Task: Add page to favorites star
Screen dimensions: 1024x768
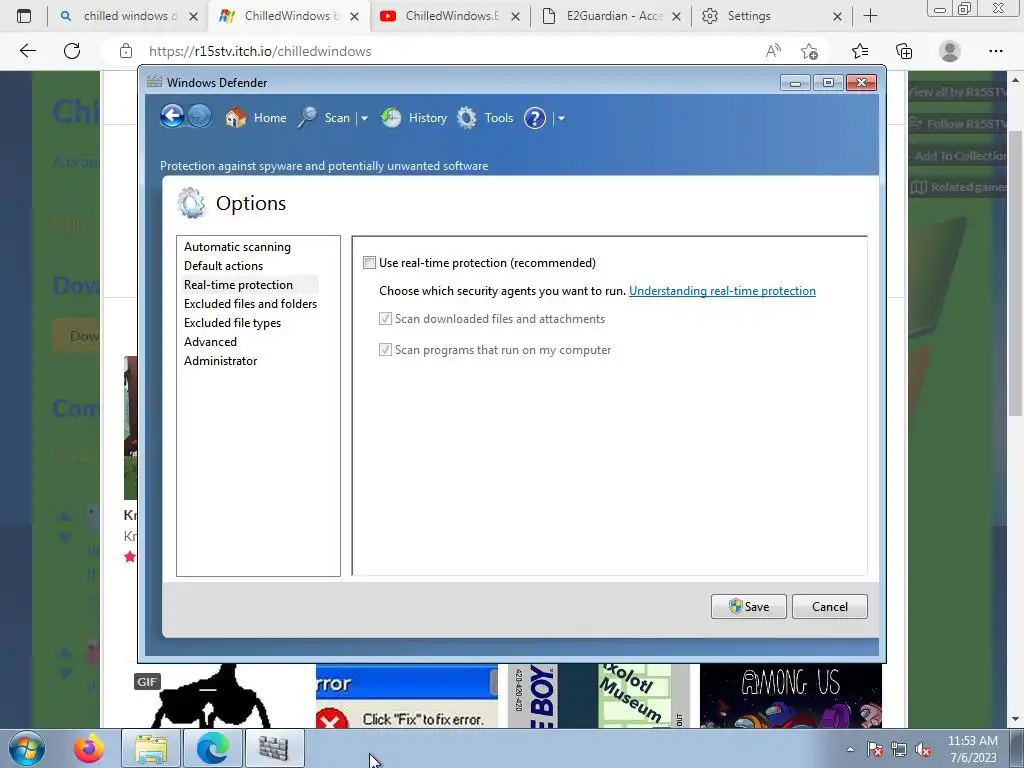Action: point(810,51)
